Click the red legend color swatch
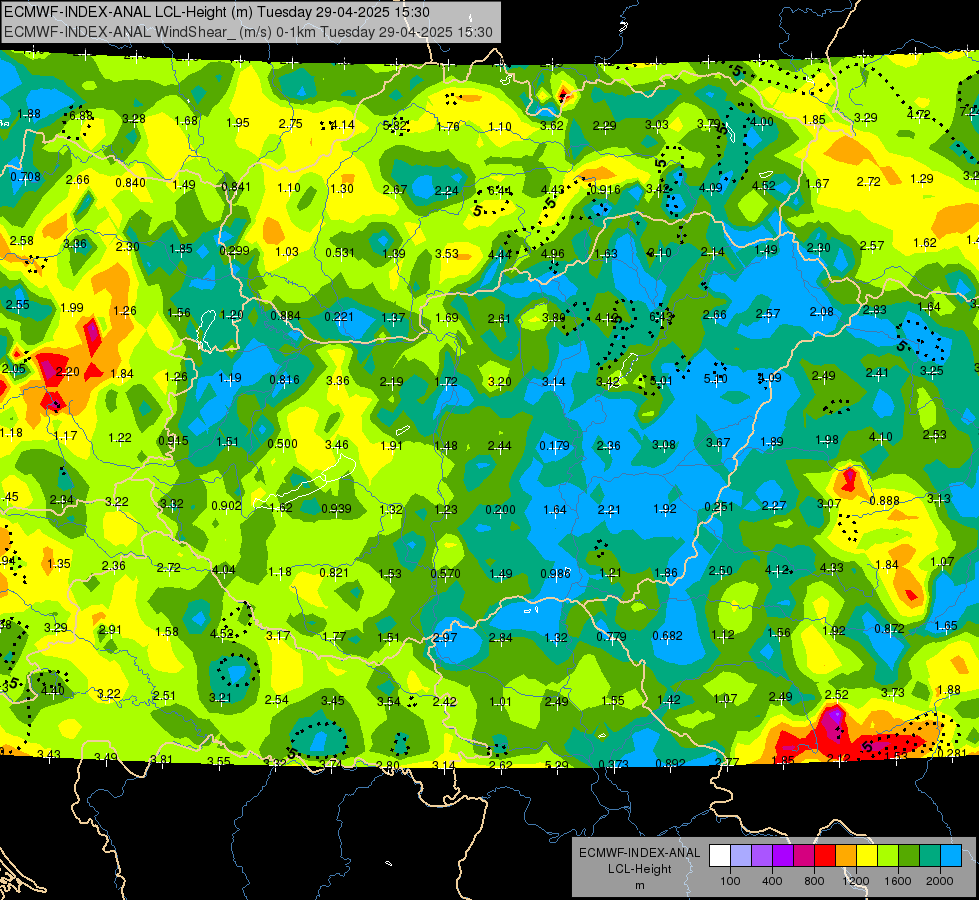979x900 pixels. pos(825,856)
